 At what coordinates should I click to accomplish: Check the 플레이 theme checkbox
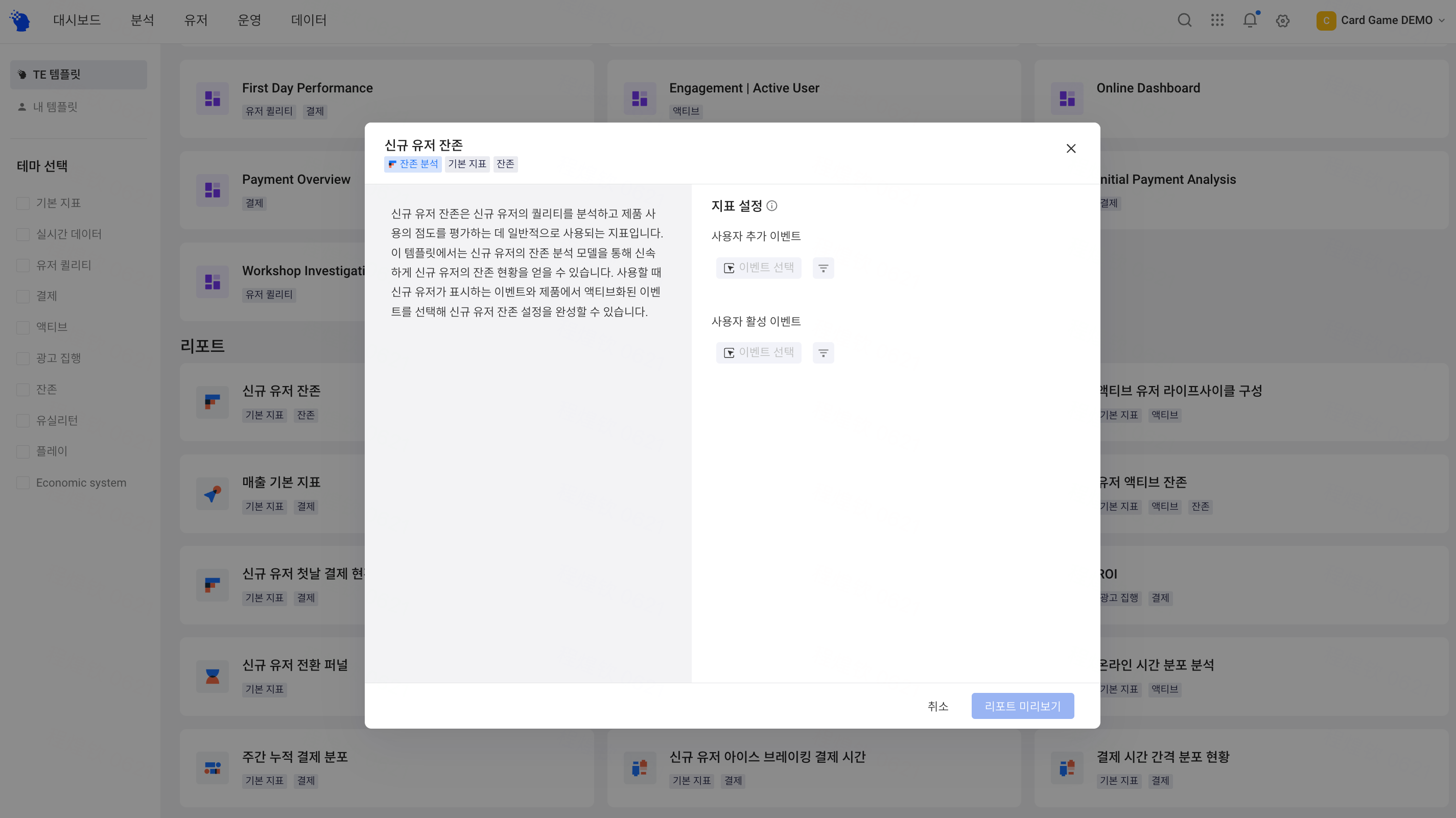pyautogui.click(x=23, y=451)
